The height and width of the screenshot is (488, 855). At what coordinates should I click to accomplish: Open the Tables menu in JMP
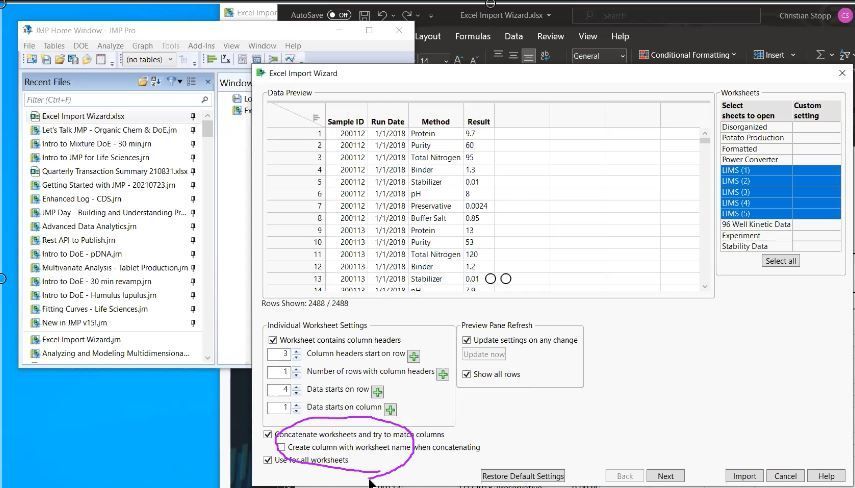click(54, 46)
